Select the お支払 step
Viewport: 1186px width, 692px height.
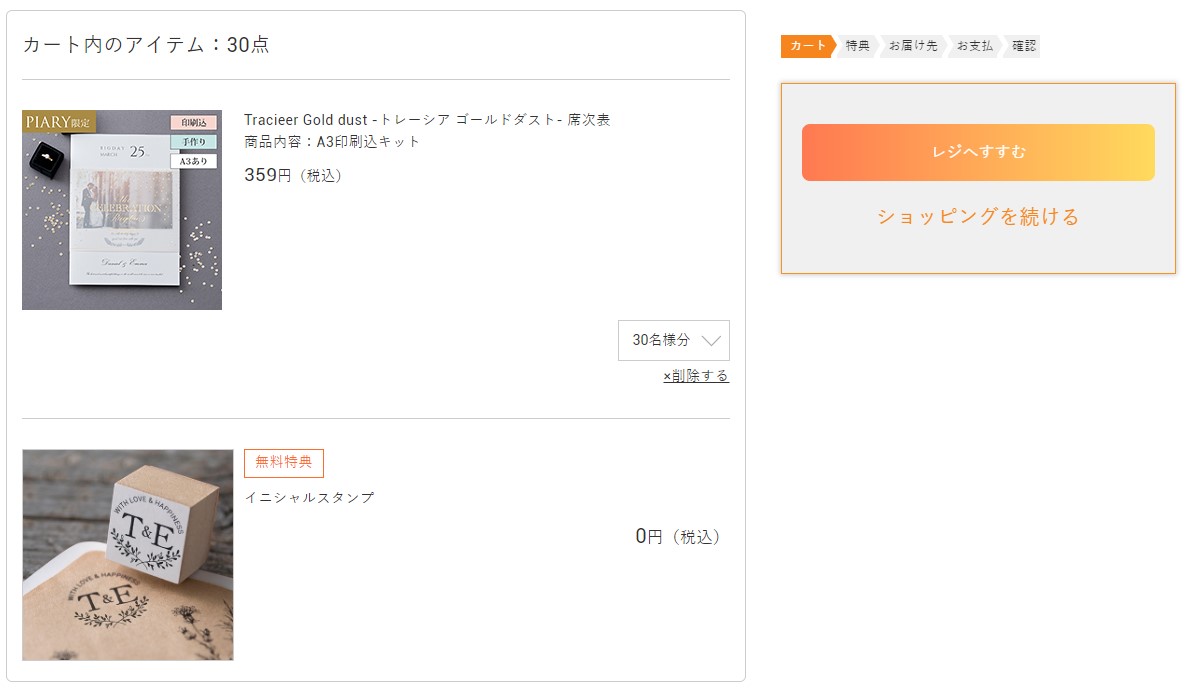tap(974, 46)
